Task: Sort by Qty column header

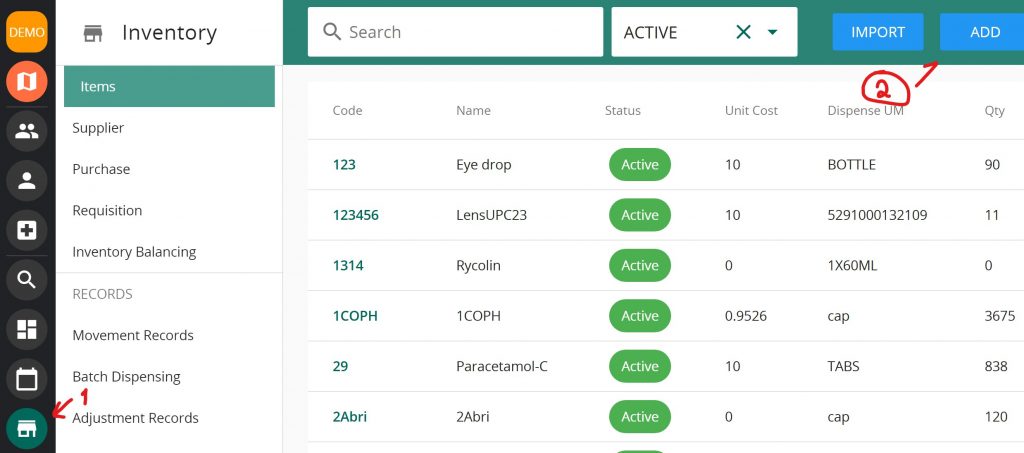Action: click(x=995, y=111)
